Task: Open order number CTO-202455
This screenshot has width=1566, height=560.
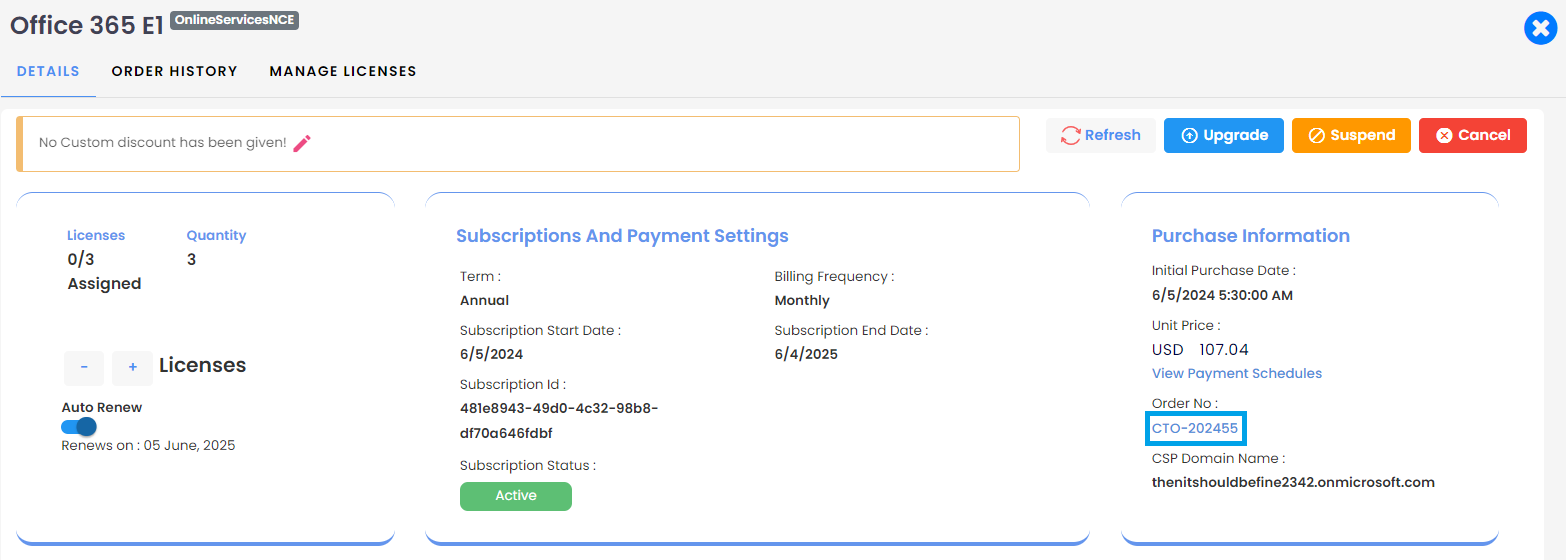Action: [1195, 428]
